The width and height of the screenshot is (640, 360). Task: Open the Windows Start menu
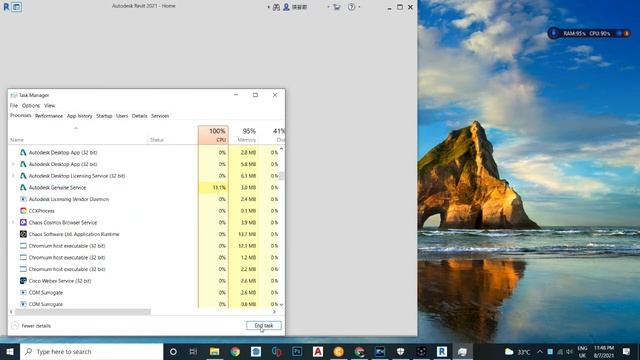(x=10, y=351)
